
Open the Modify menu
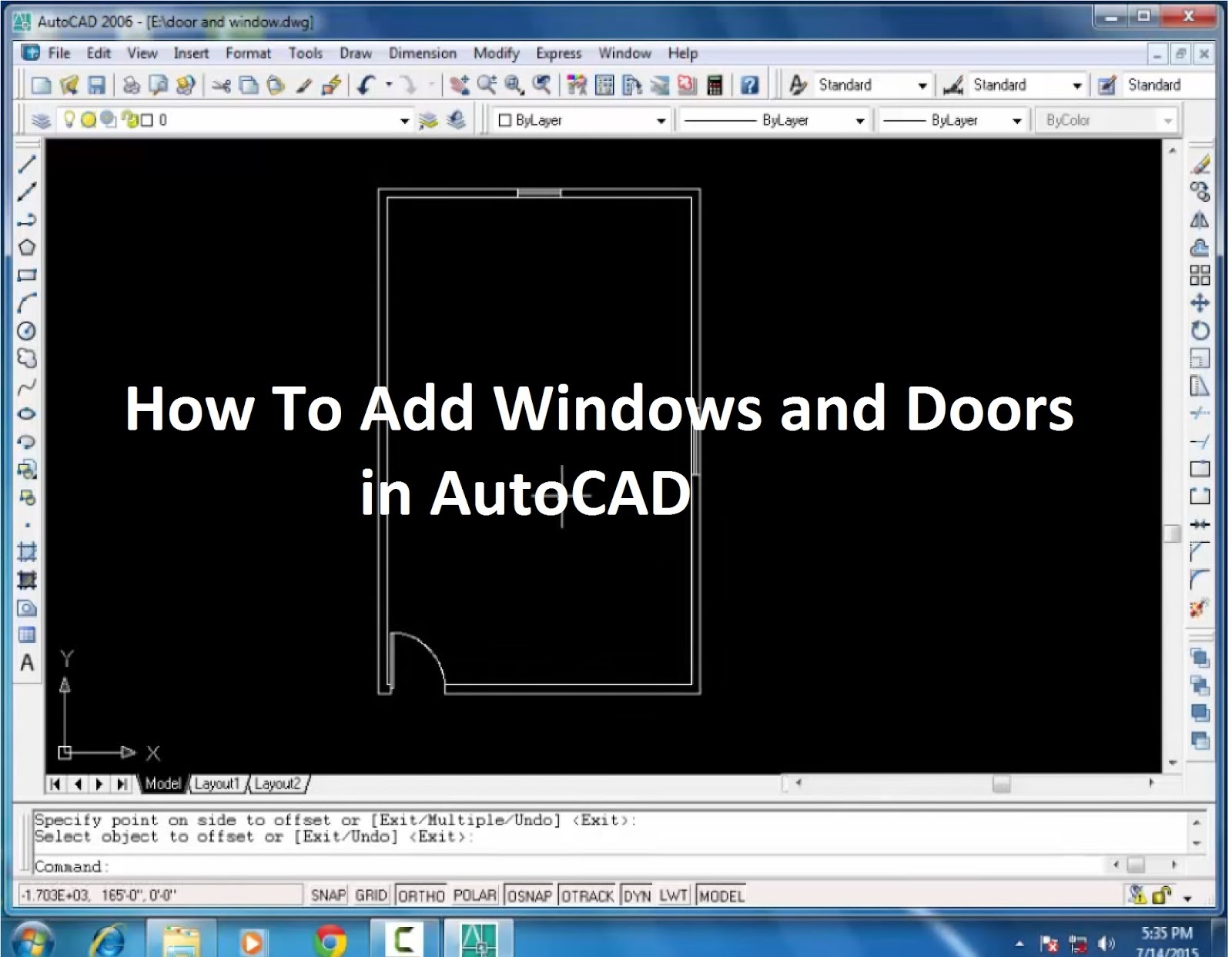click(497, 53)
